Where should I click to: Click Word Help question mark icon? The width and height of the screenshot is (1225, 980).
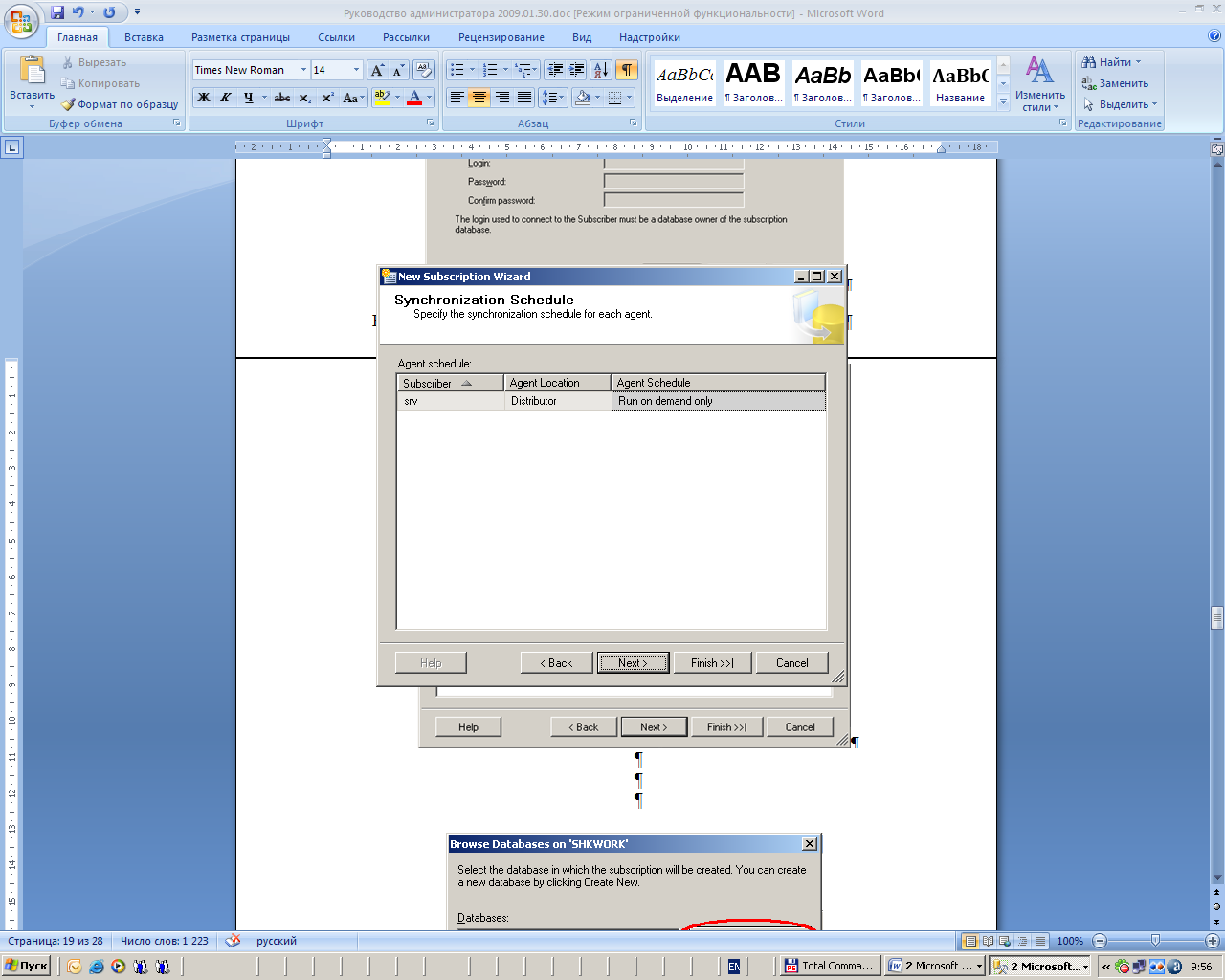pyautogui.click(x=1214, y=36)
